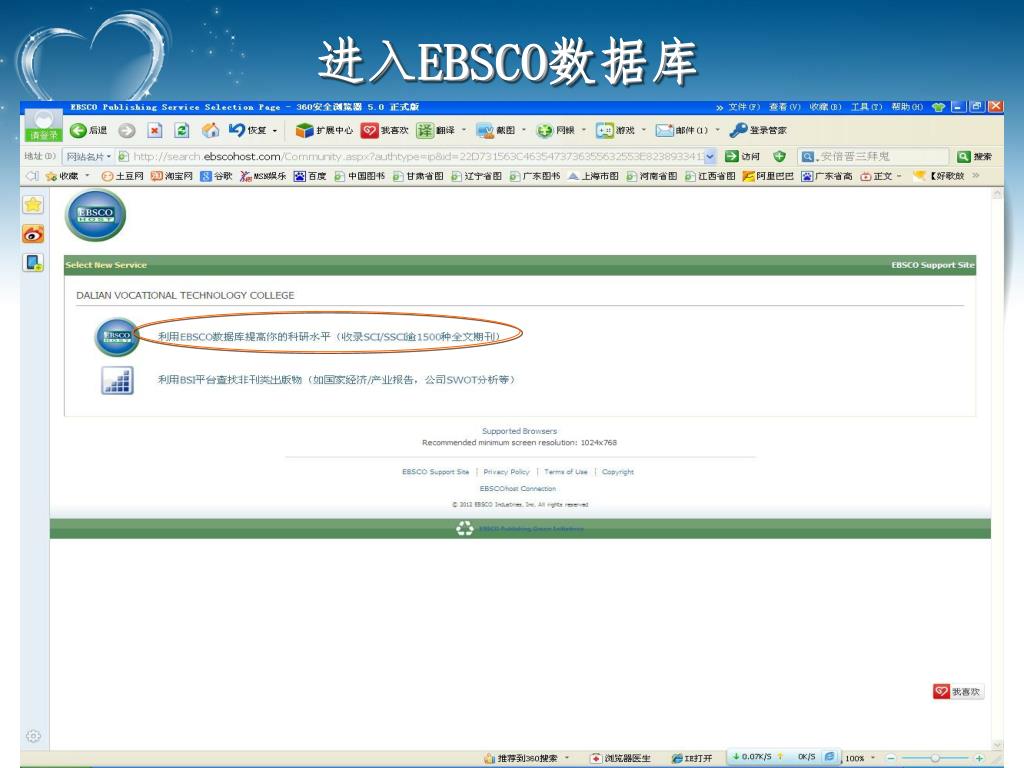Click the green Back (后退) arrow button

pos(78,131)
